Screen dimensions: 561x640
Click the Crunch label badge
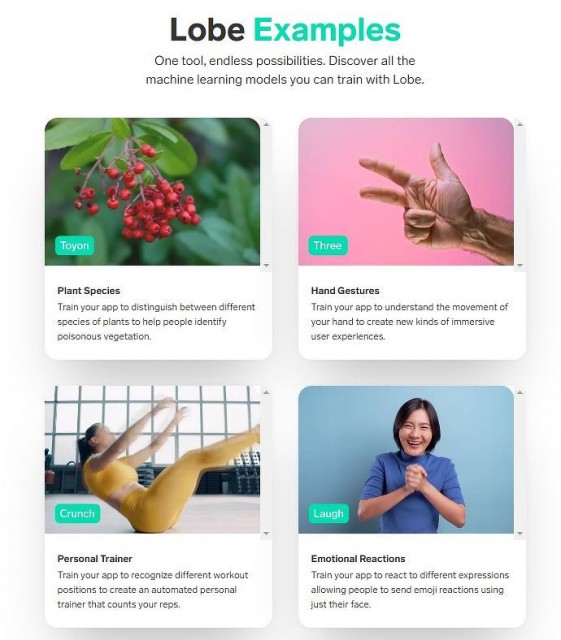pos(77,513)
